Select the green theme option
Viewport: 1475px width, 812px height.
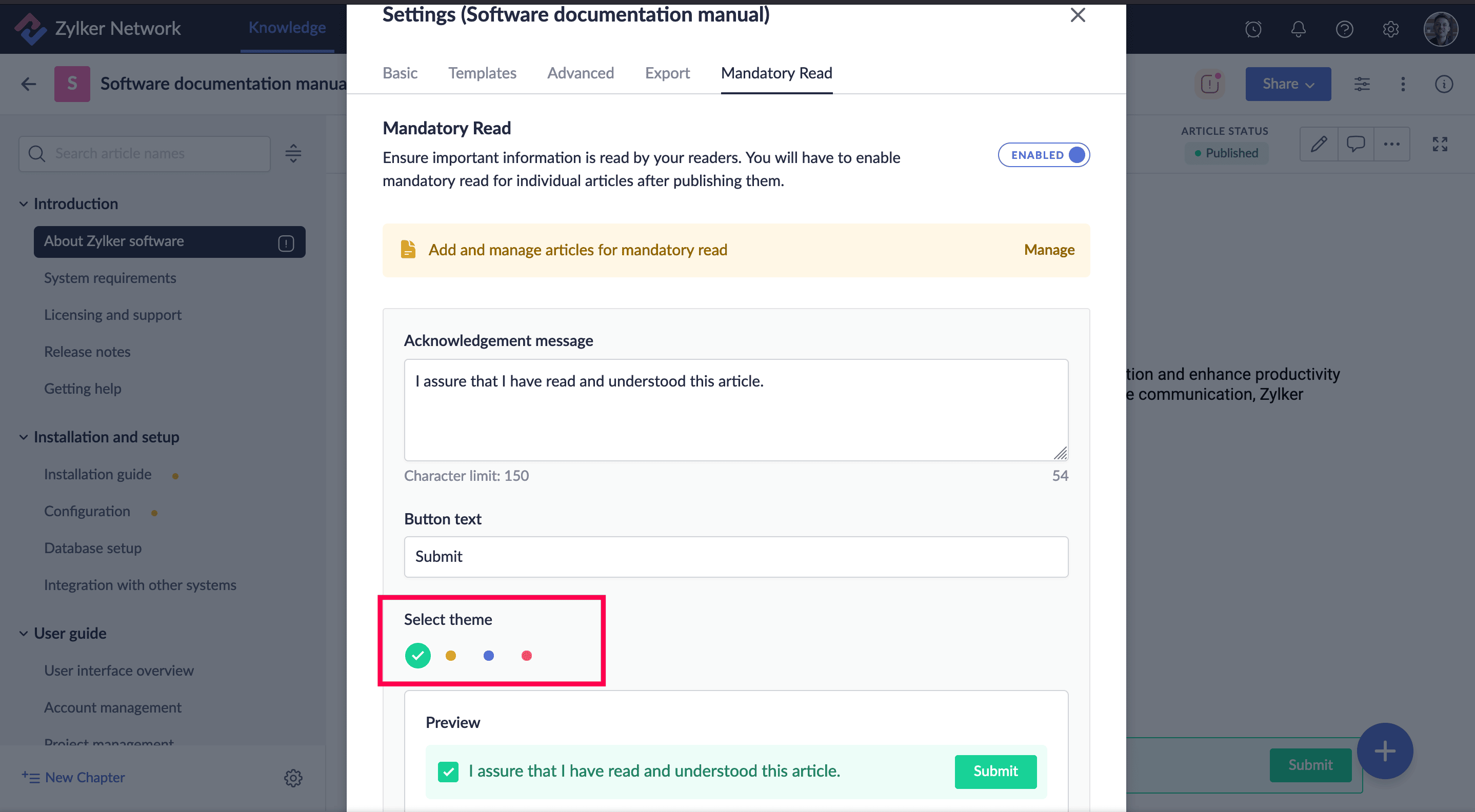[417, 655]
